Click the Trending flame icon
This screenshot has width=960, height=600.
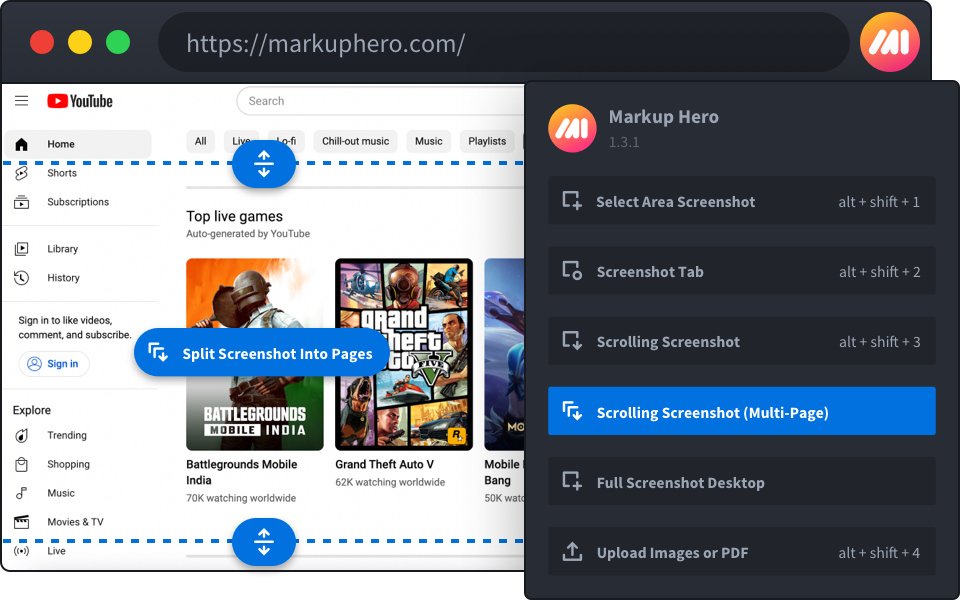pyautogui.click(x=21, y=435)
